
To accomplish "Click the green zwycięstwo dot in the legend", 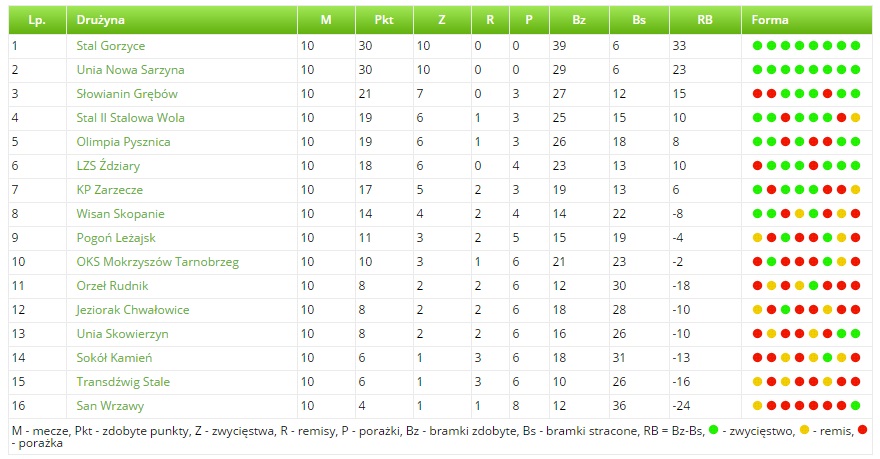I will [713, 430].
